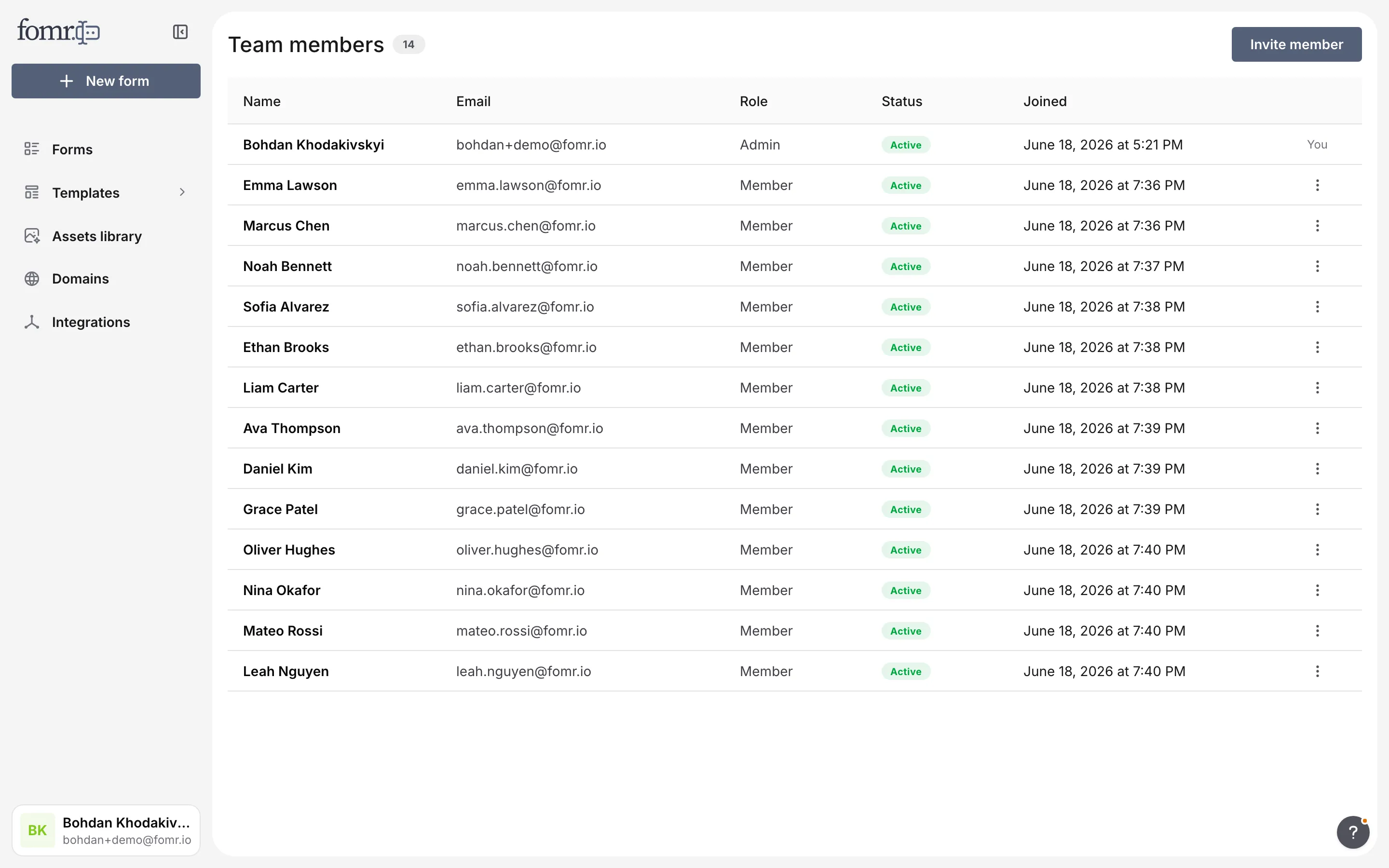1389x868 pixels.
Task: Open actions menu for Ethan Brooks
Action: (x=1317, y=347)
